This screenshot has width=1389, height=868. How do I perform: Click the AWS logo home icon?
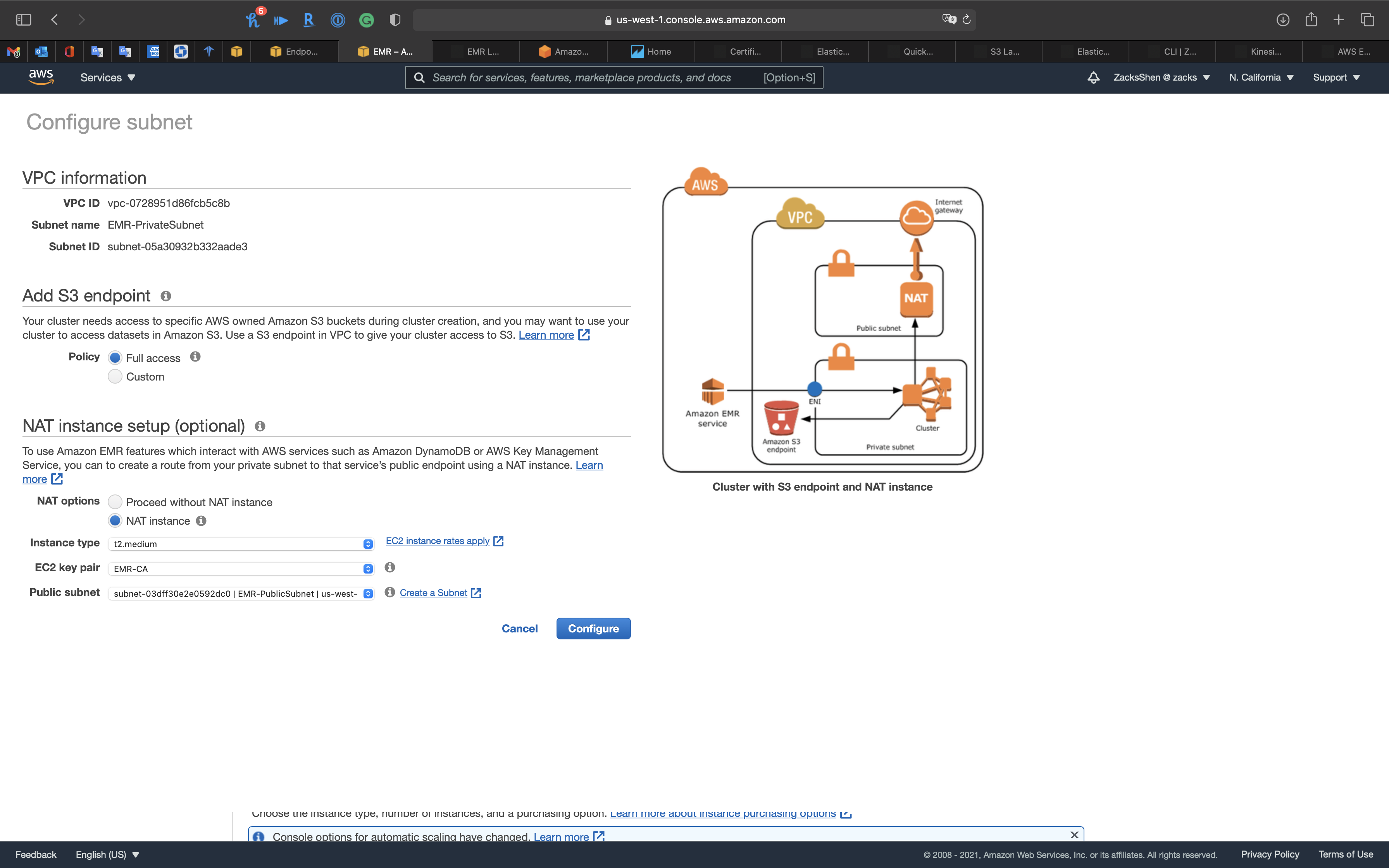pyautogui.click(x=41, y=77)
